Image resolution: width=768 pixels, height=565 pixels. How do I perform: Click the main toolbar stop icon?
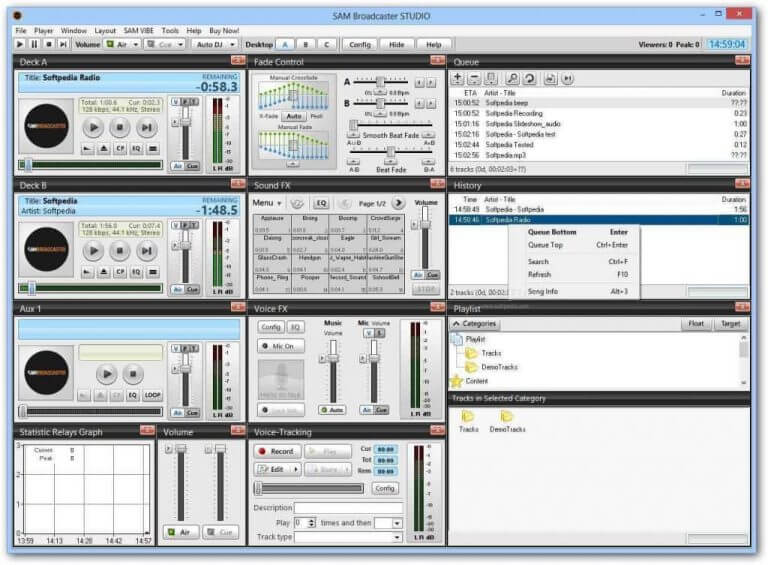point(48,44)
